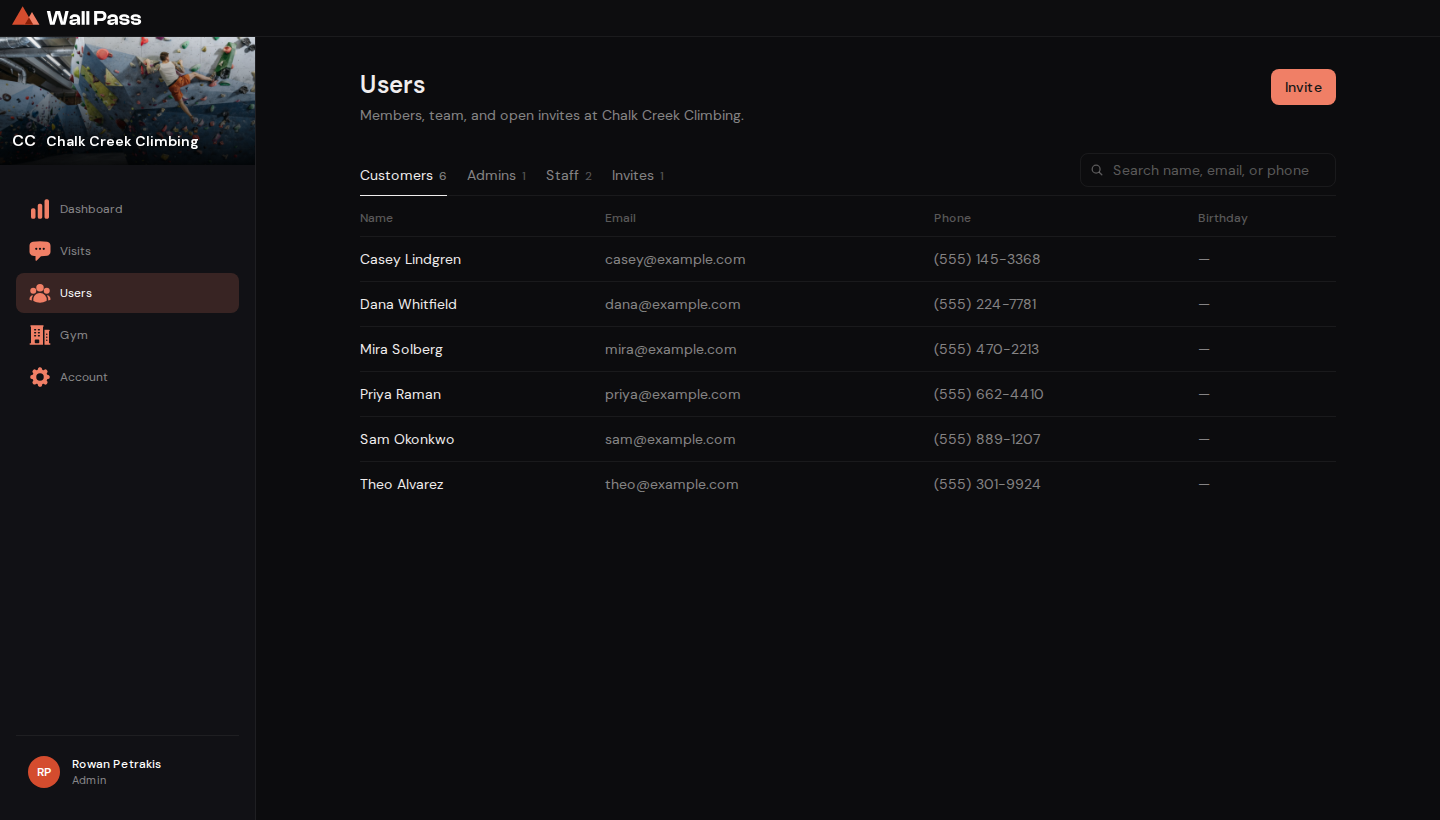Click the Name column header

click(376, 218)
